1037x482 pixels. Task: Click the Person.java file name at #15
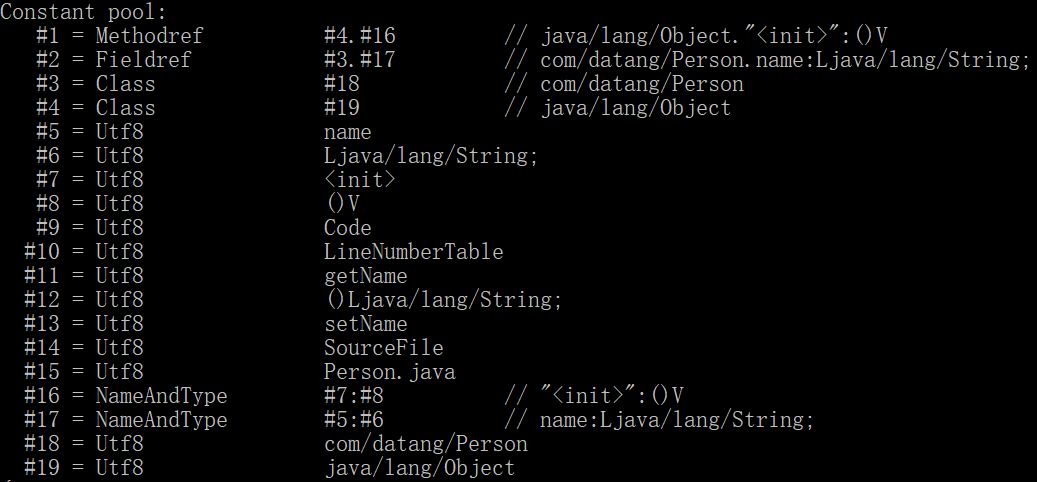(390, 372)
